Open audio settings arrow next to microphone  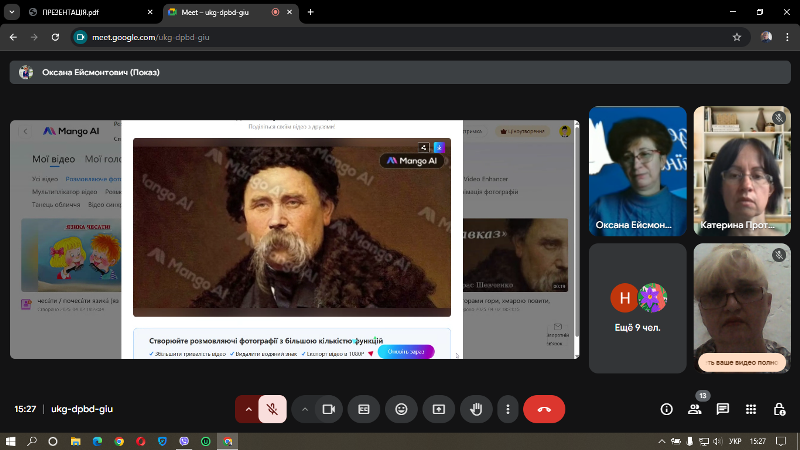coord(248,409)
